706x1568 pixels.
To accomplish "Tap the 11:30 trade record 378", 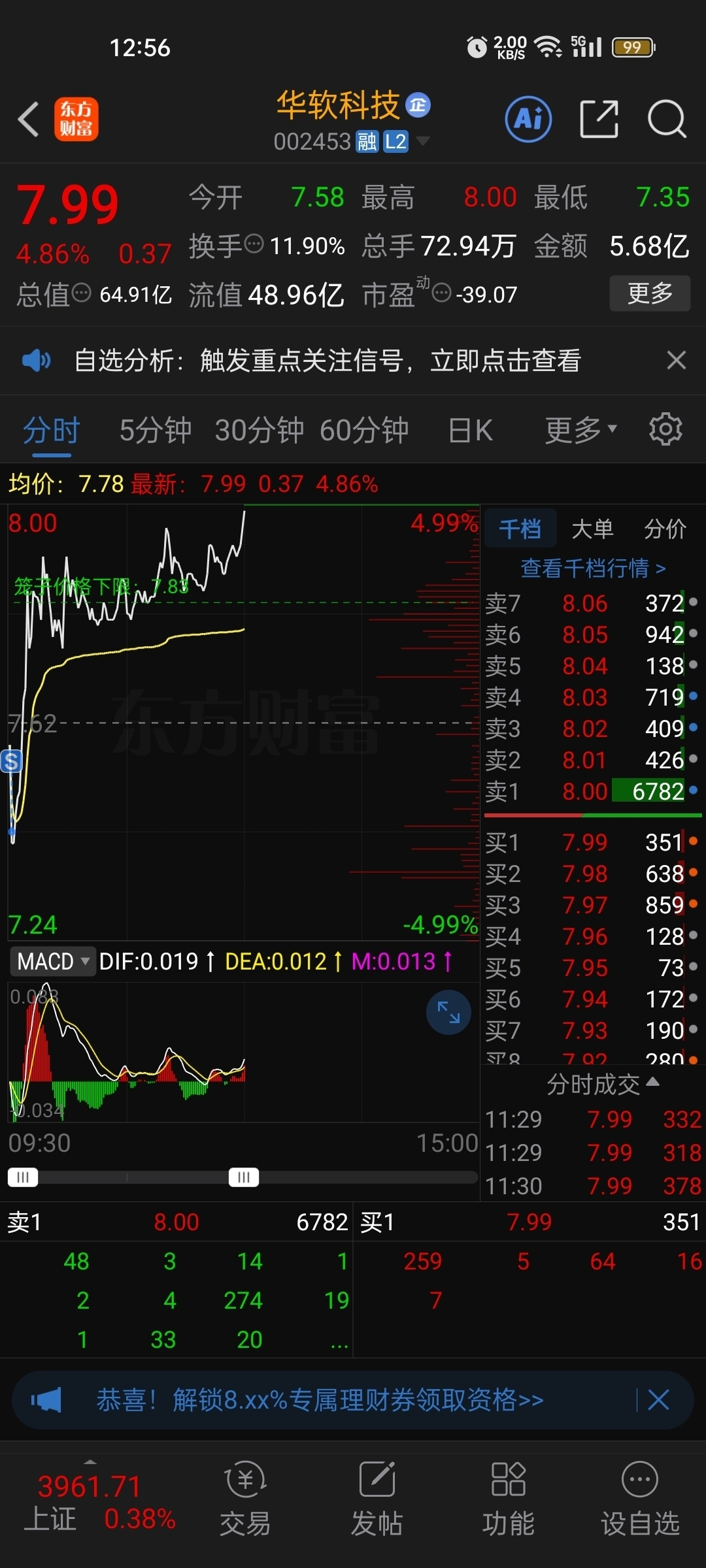I will pos(593,1185).
